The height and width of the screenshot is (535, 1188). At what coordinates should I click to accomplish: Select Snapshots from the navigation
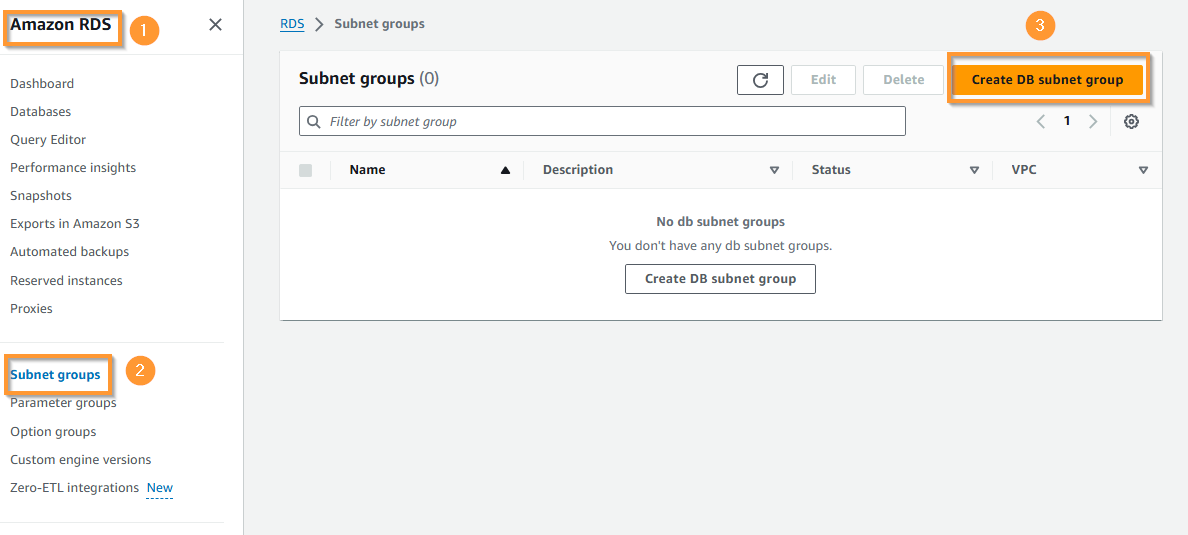click(x=41, y=195)
